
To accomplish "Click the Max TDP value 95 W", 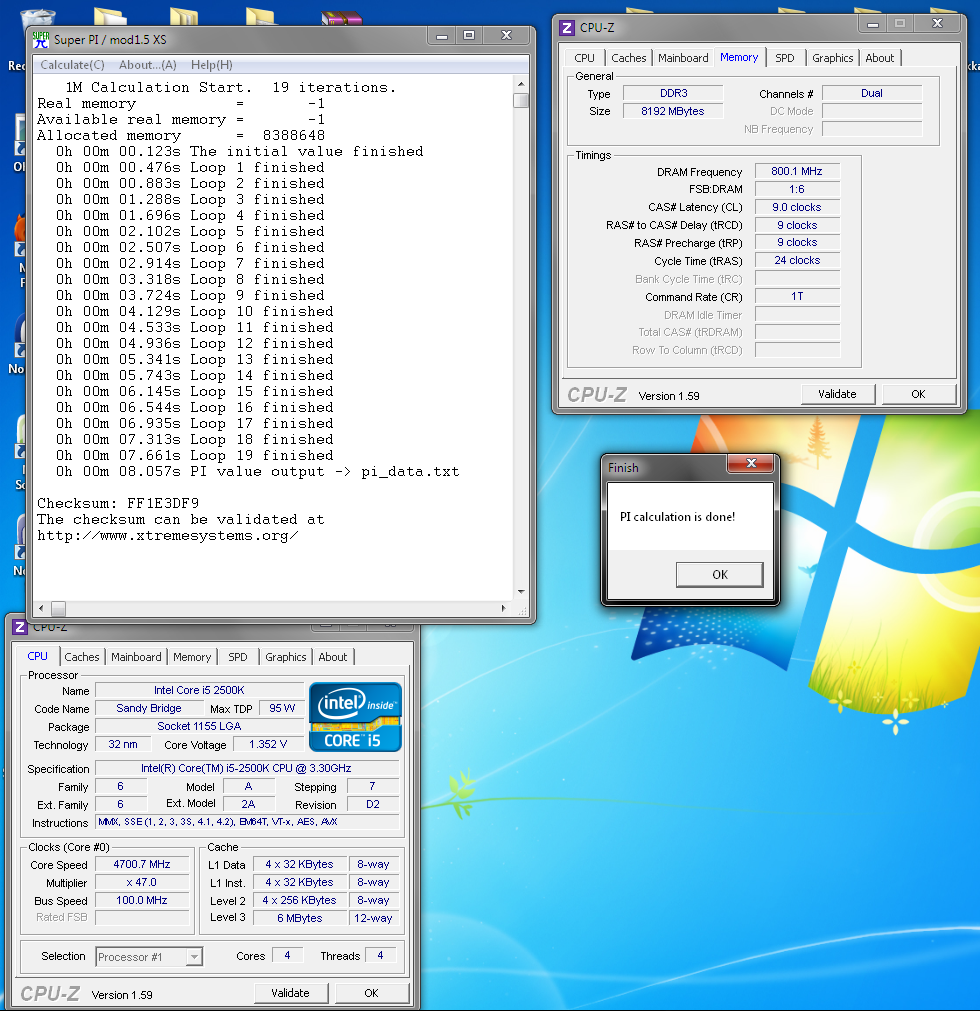I will click(282, 709).
